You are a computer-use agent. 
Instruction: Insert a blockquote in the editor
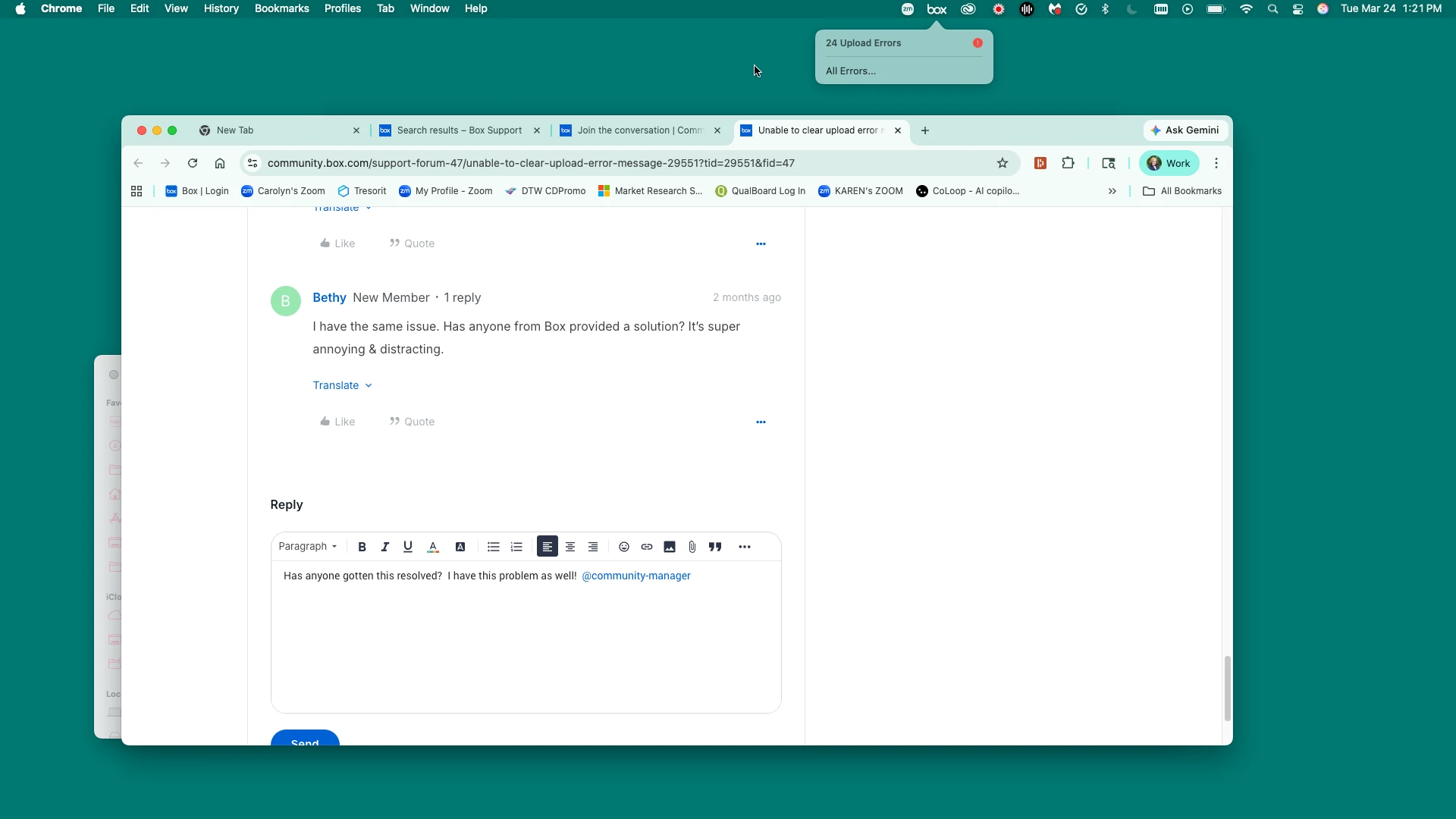(715, 547)
